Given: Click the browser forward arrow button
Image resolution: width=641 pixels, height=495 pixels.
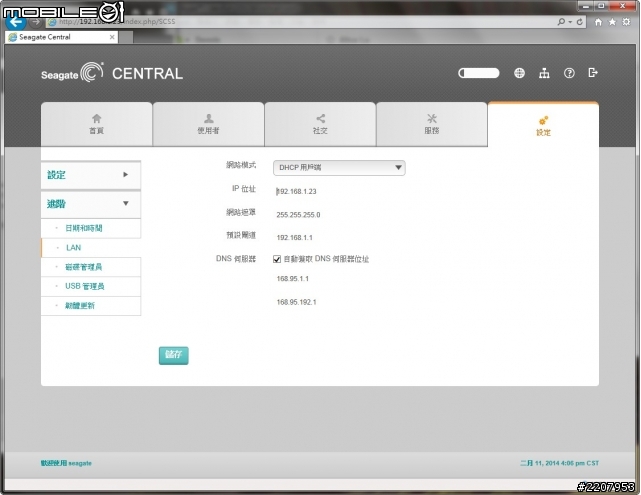Looking at the screenshot, I should pyautogui.click(x=36, y=22).
